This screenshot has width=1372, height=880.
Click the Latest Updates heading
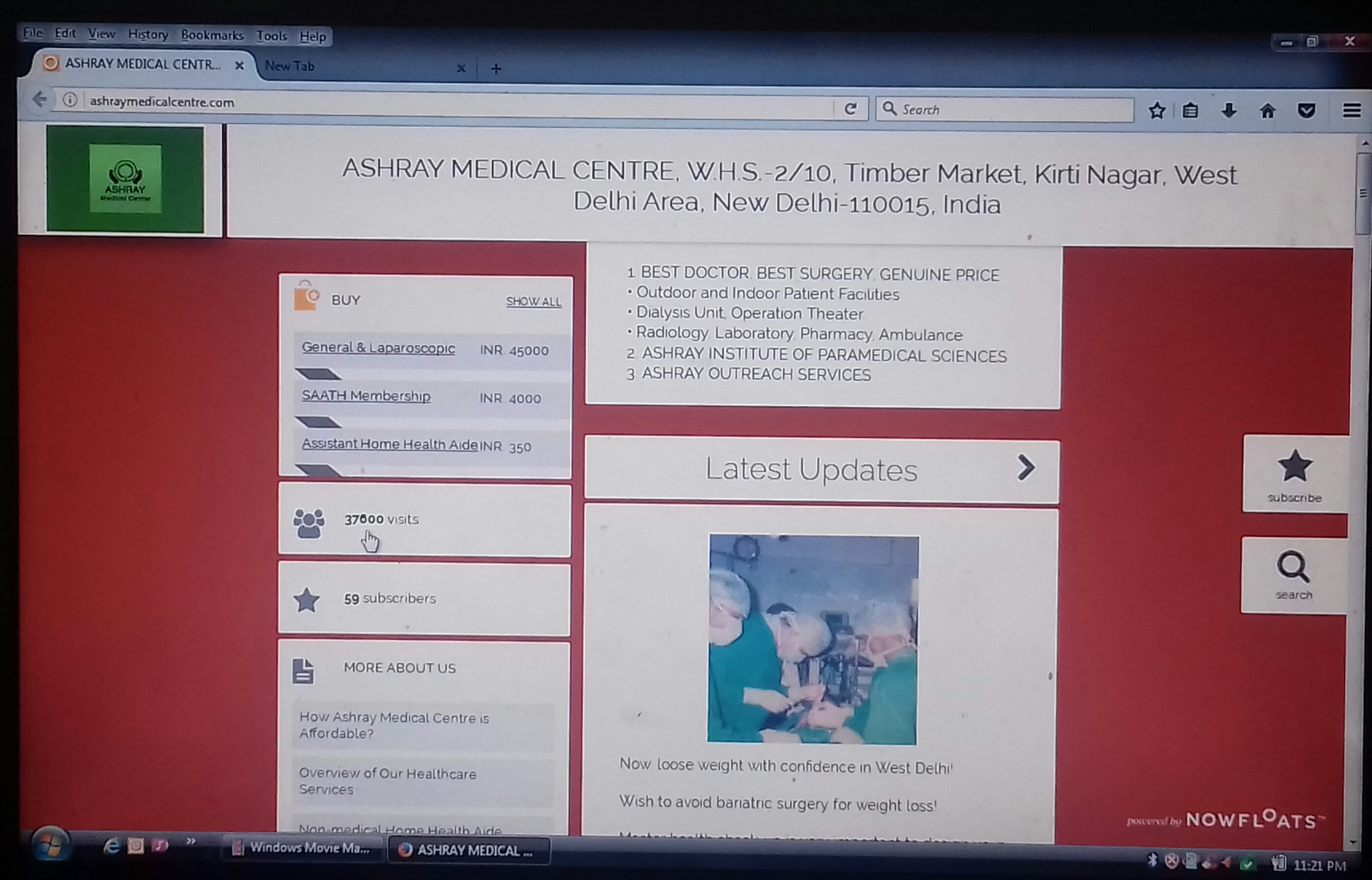click(x=811, y=469)
